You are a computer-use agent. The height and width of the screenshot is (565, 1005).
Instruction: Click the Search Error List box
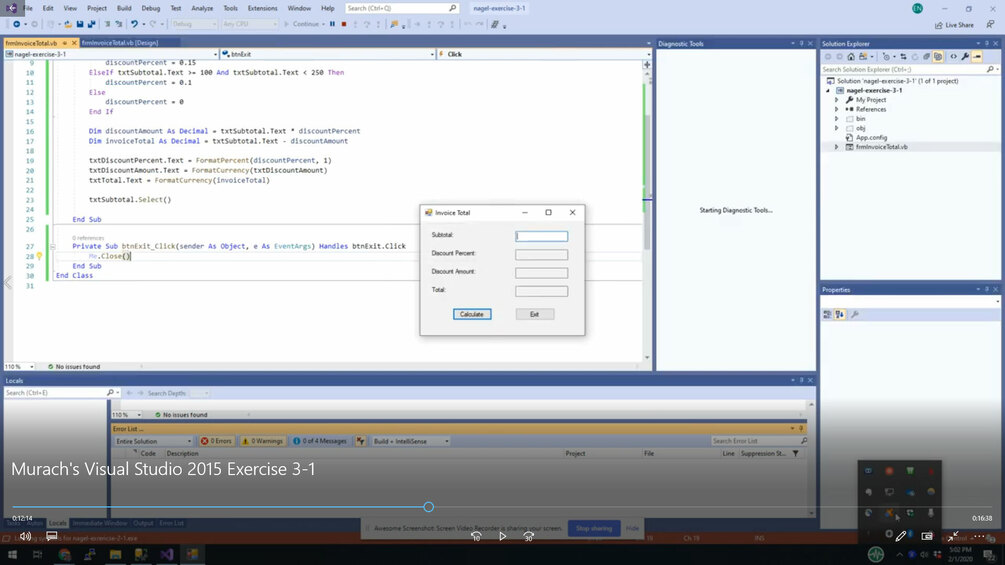(759, 441)
